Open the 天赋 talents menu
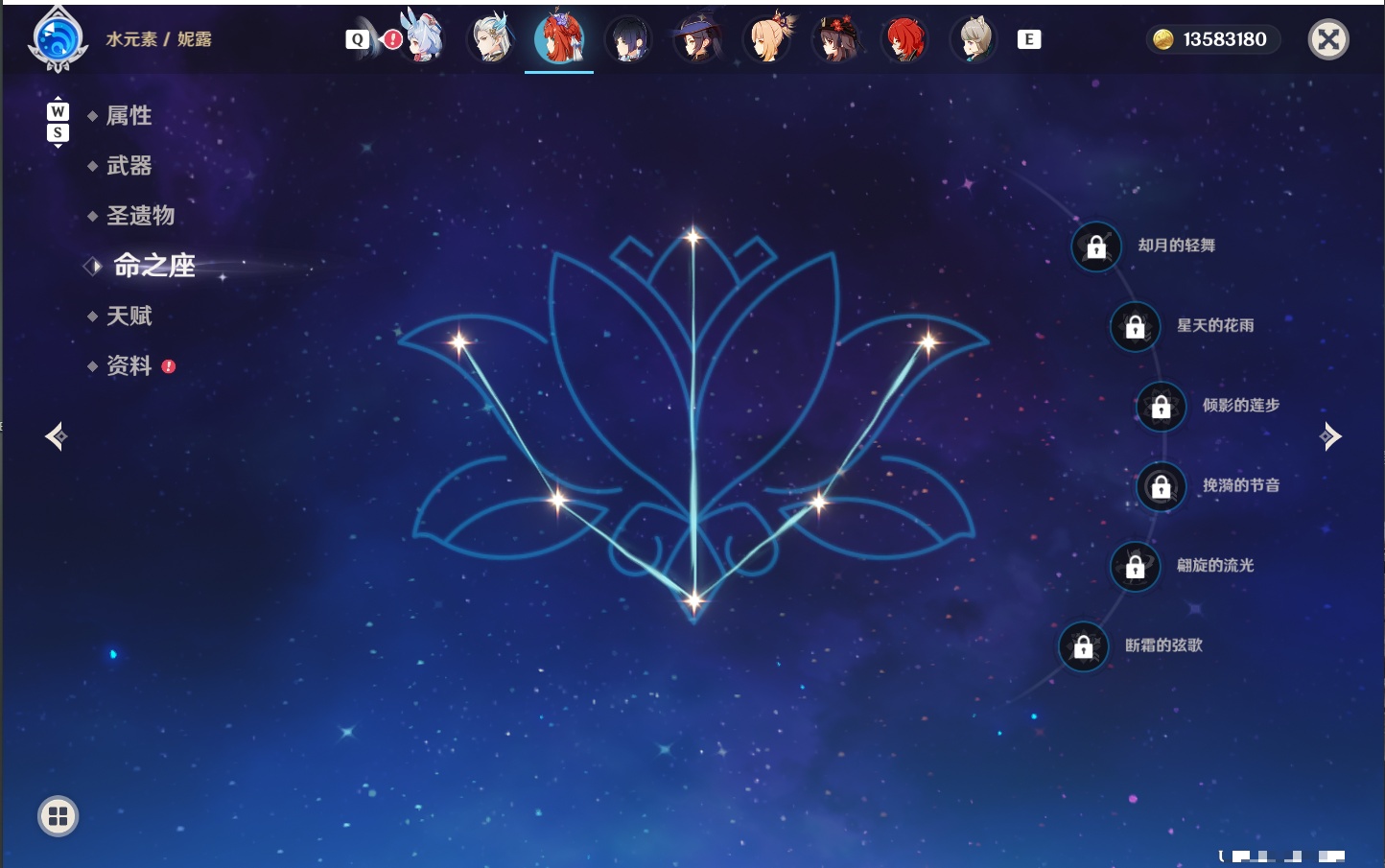1385x868 pixels. point(129,316)
